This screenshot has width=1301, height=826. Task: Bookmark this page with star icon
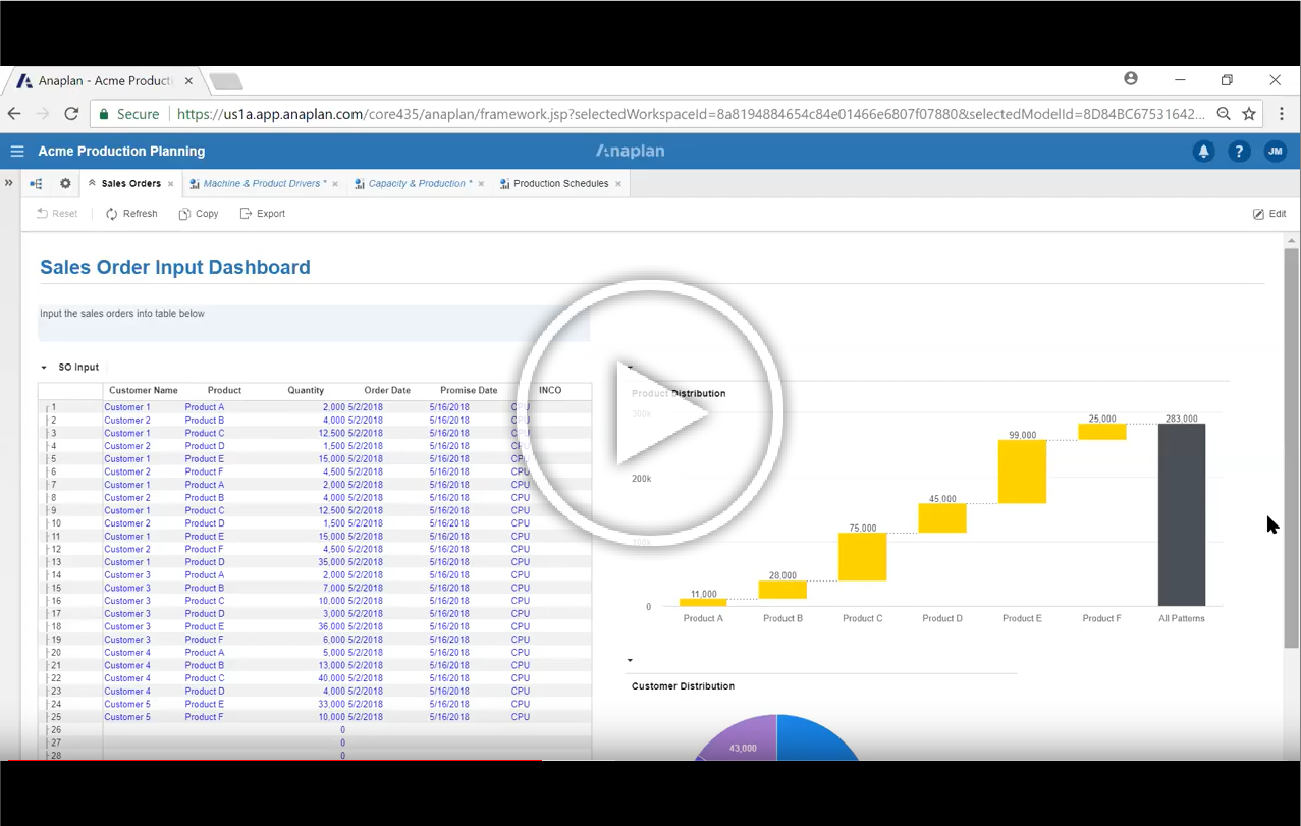click(1249, 114)
